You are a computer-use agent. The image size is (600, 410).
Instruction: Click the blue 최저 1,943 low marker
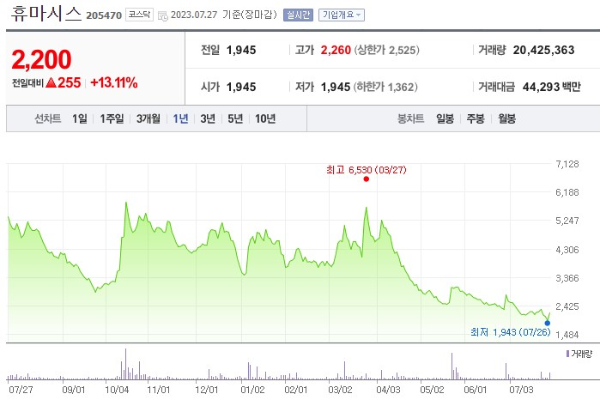pyautogui.click(x=547, y=323)
